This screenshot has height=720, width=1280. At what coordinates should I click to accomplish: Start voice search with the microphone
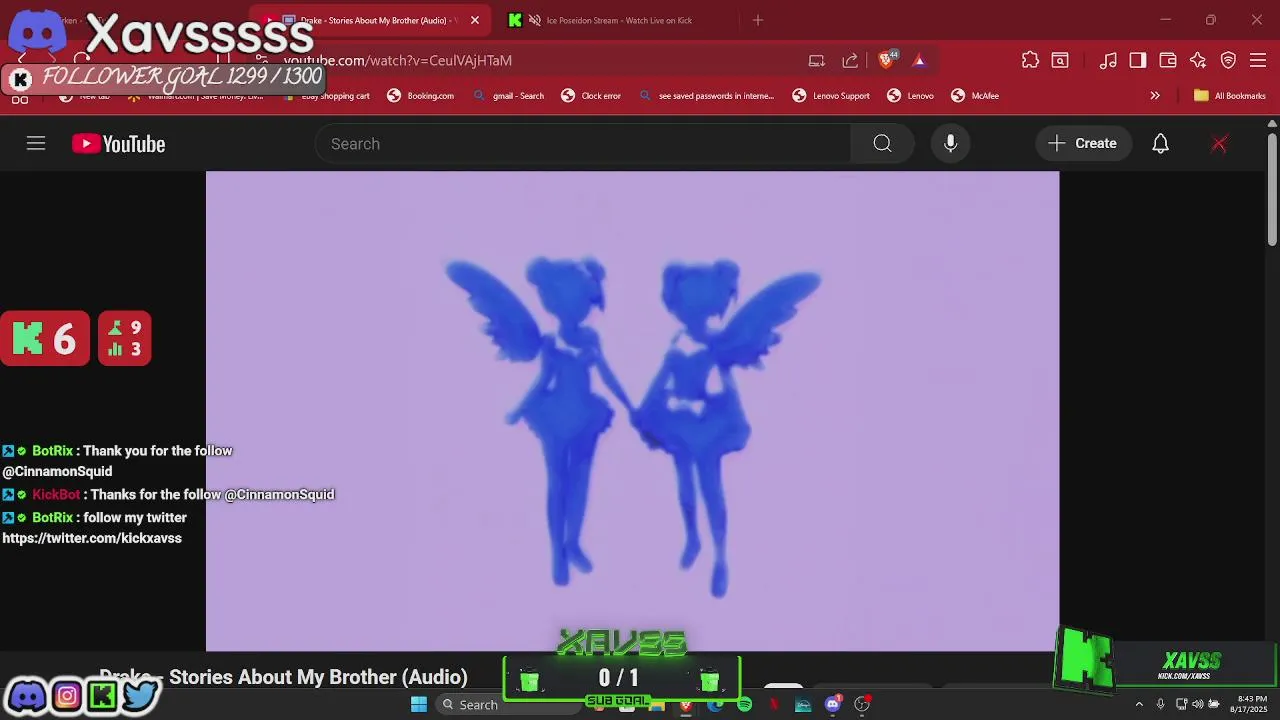[950, 144]
